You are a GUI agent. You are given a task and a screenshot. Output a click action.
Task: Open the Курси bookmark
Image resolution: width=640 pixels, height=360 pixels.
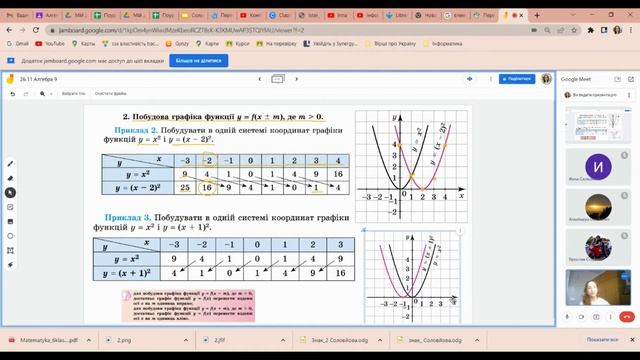(238, 43)
